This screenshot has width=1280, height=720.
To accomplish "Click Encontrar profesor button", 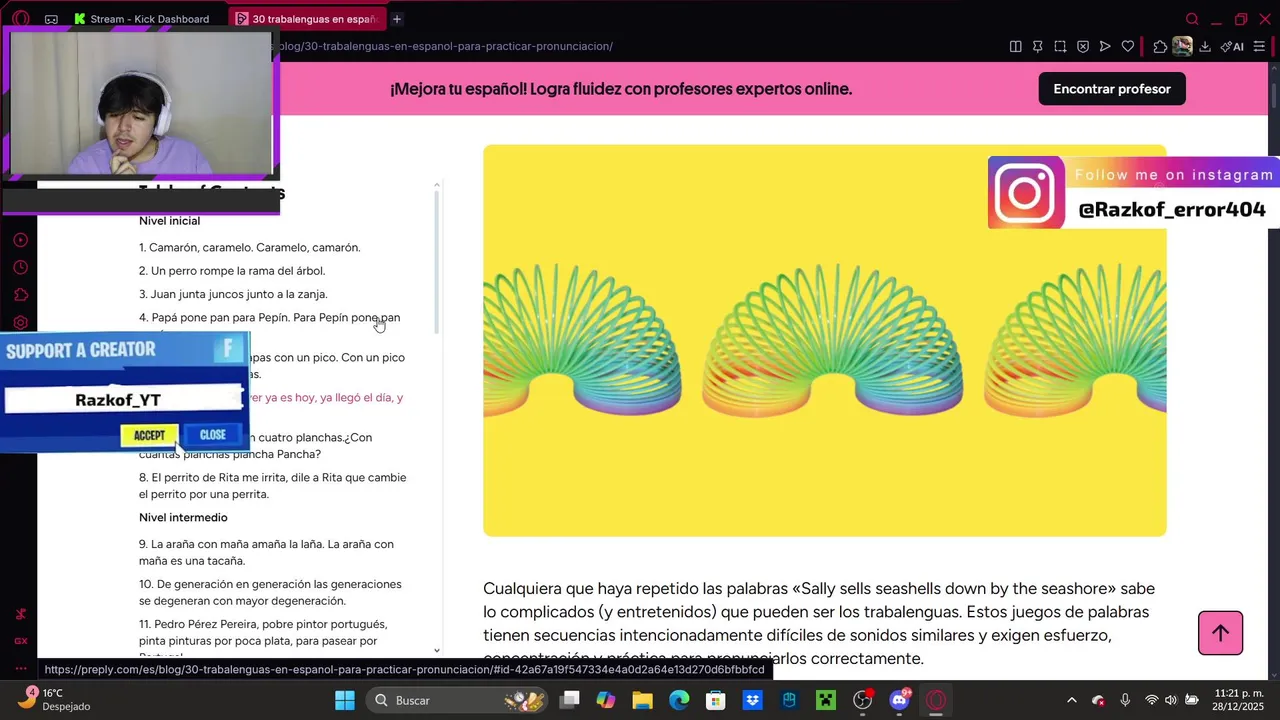I will [1112, 89].
